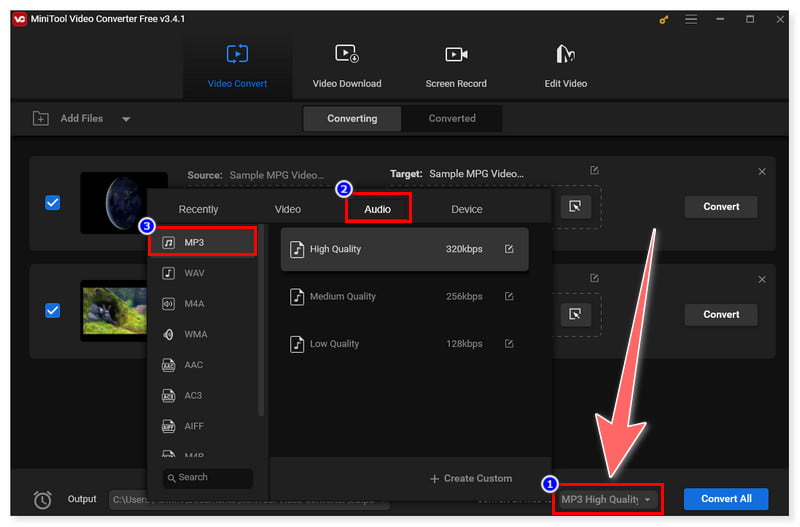Image resolution: width=800 pixels, height=527 pixels.
Task: Click the target settings icon for first video
Action: coord(575,206)
